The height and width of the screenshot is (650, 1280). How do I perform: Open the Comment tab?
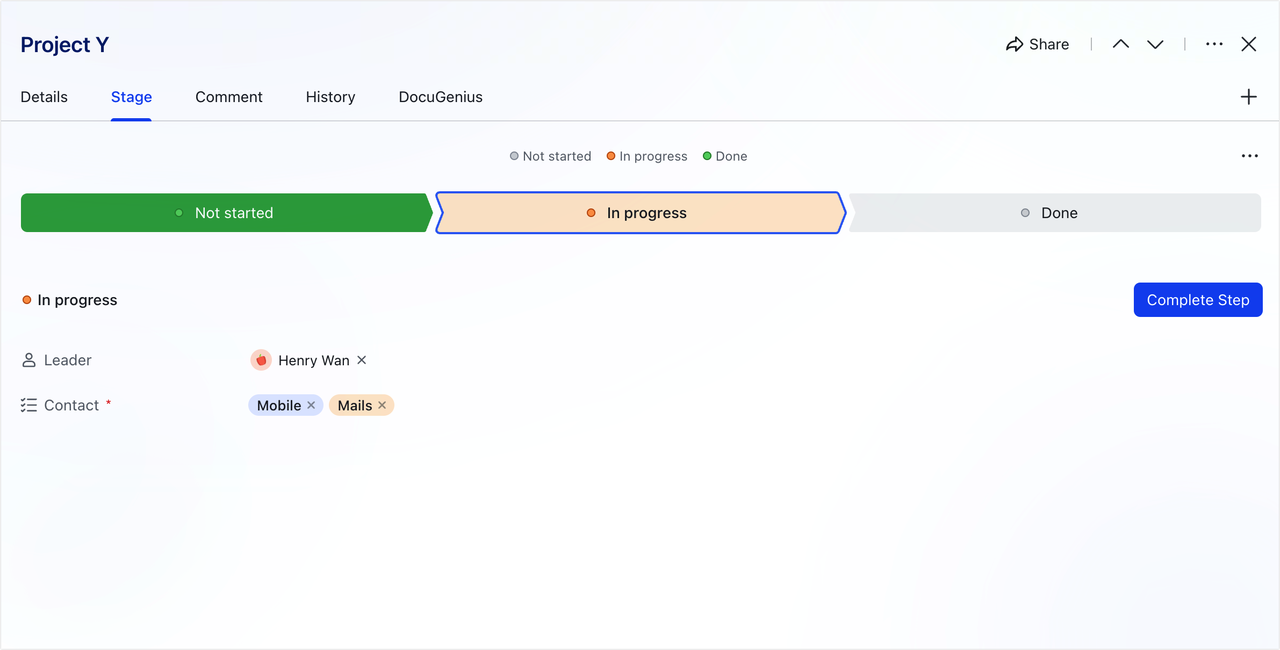[x=229, y=97]
